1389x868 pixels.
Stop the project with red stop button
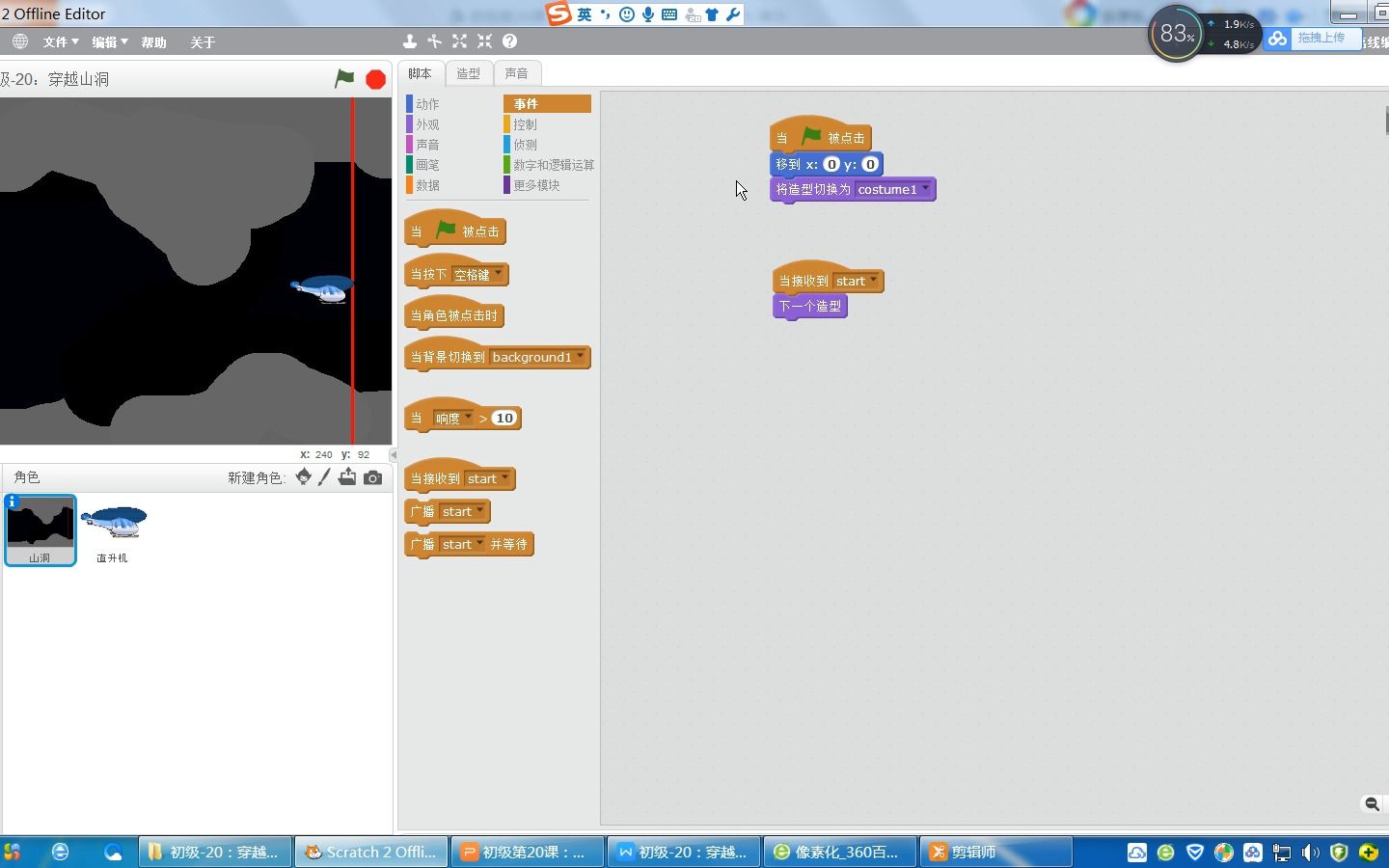point(376,79)
